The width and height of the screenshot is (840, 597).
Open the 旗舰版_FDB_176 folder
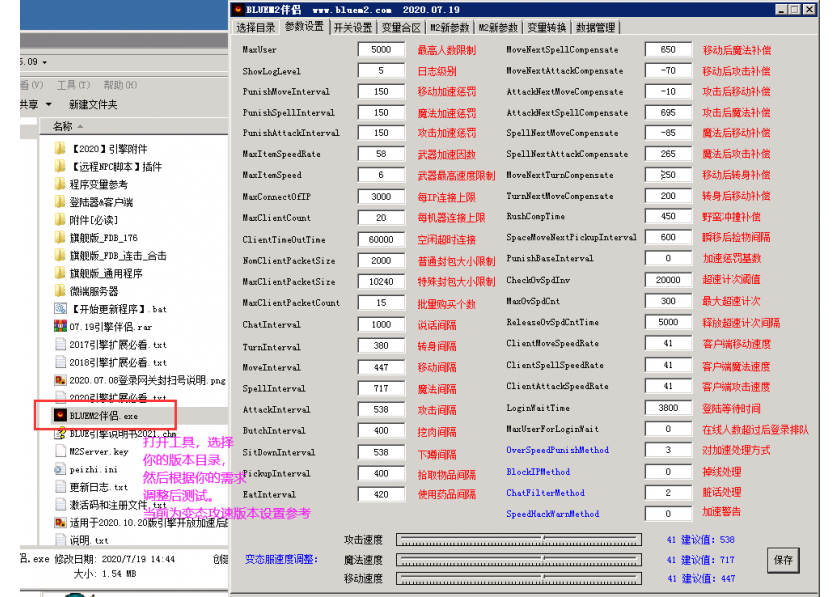click(103, 237)
